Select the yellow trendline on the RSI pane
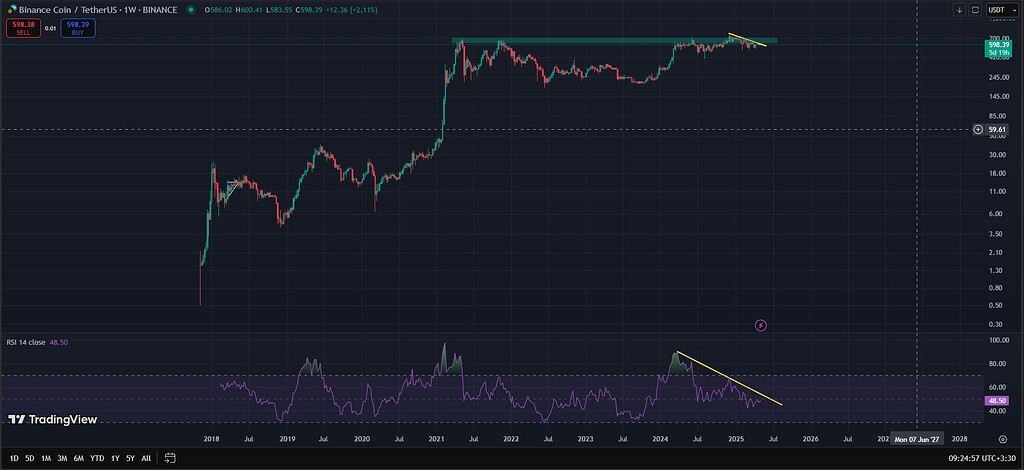 click(729, 379)
